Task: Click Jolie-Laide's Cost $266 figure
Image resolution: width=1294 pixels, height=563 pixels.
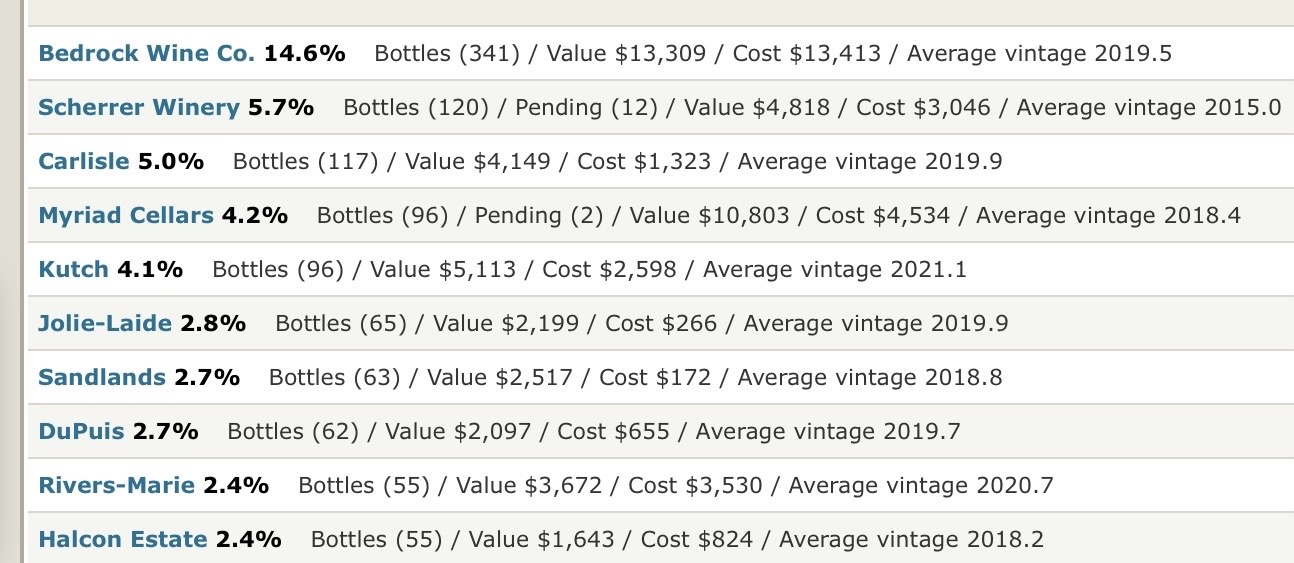Action: tap(661, 324)
